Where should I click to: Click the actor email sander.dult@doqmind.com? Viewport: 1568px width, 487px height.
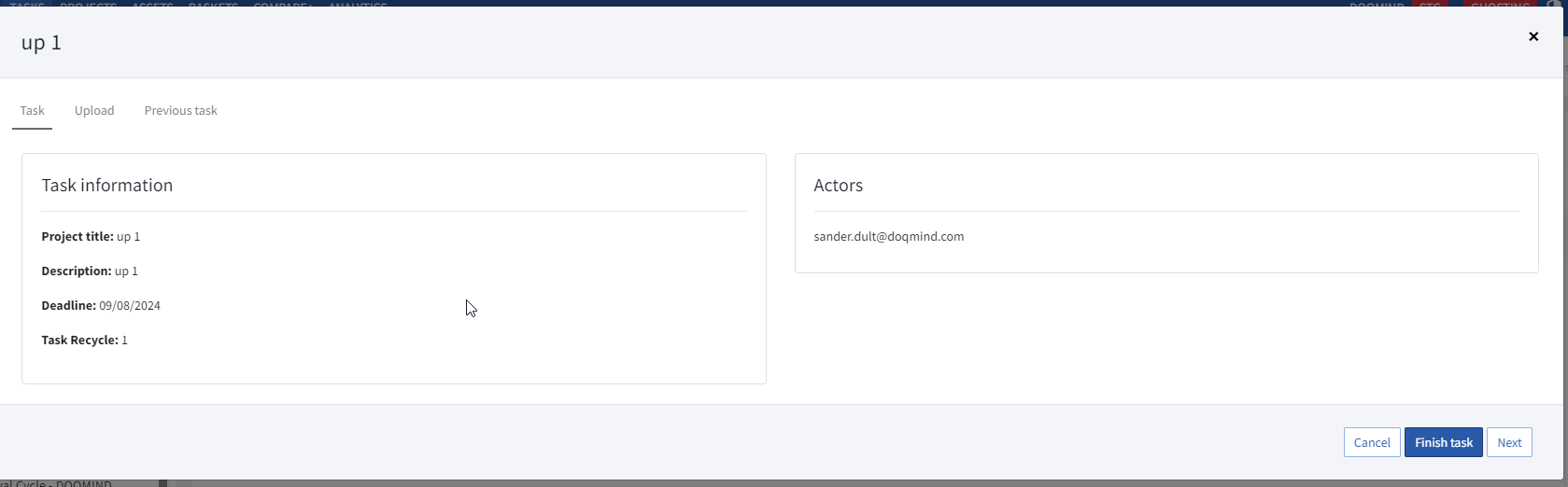[x=888, y=236]
